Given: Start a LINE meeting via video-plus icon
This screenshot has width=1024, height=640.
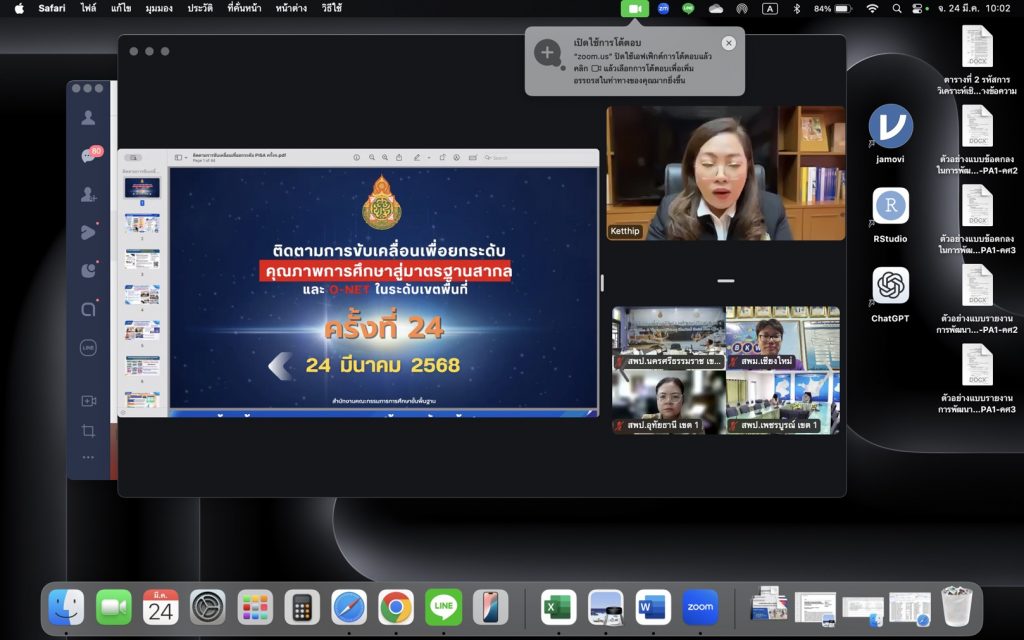Looking at the screenshot, I should 88,401.
